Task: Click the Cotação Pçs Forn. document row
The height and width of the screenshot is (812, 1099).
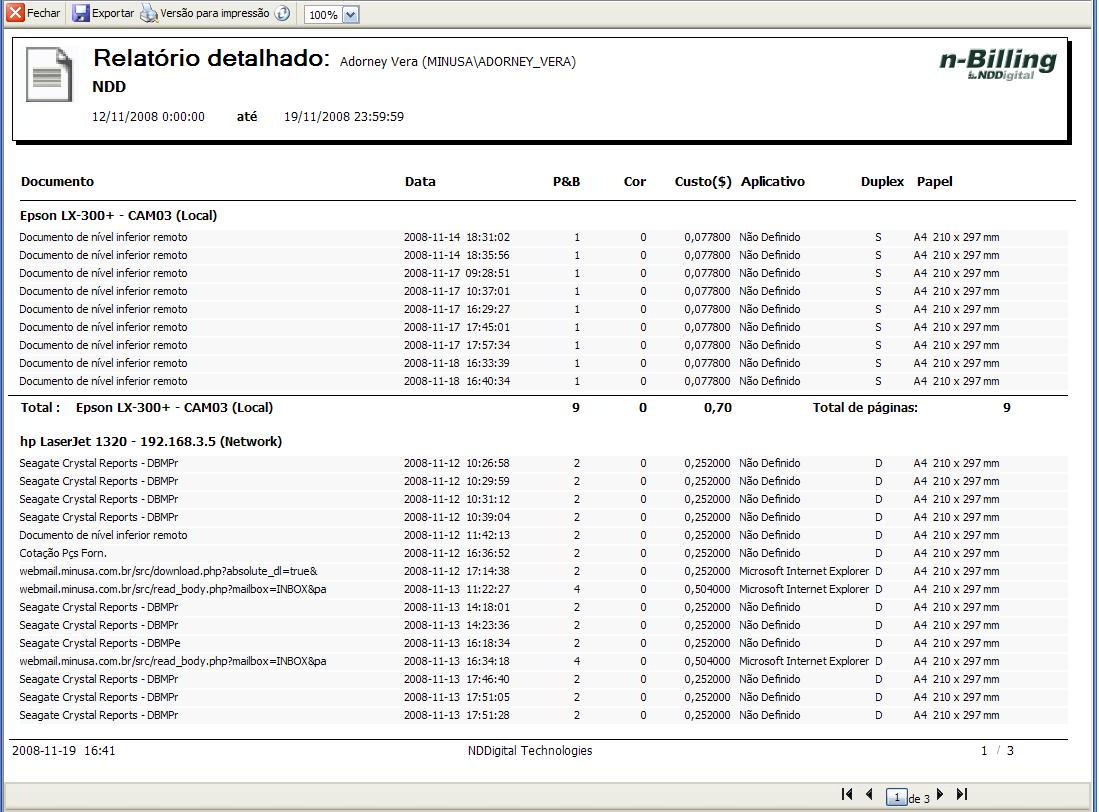Action: [63, 553]
